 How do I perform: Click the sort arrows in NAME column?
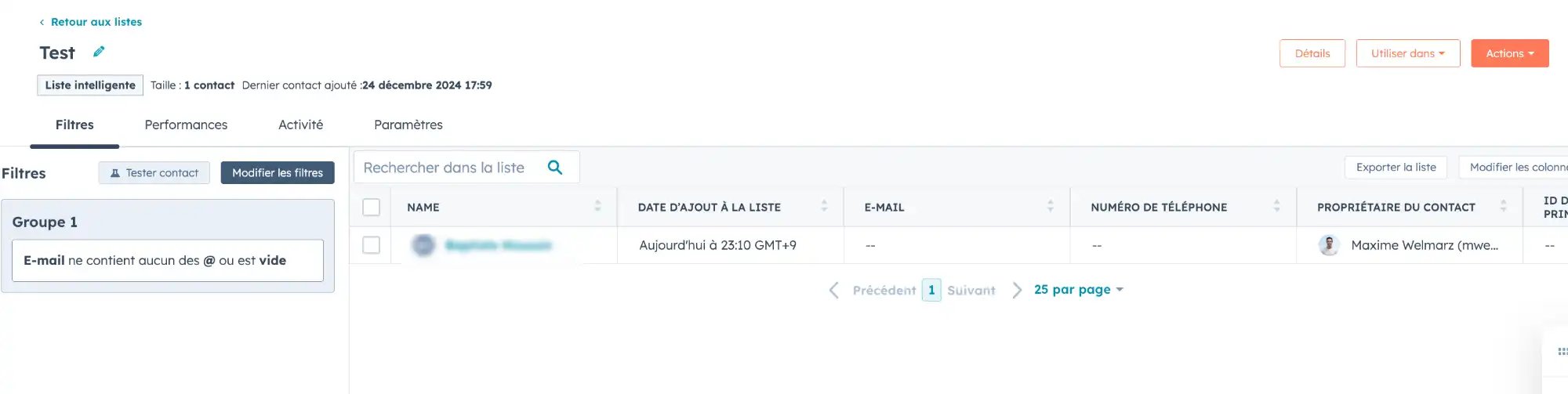click(597, 206)
